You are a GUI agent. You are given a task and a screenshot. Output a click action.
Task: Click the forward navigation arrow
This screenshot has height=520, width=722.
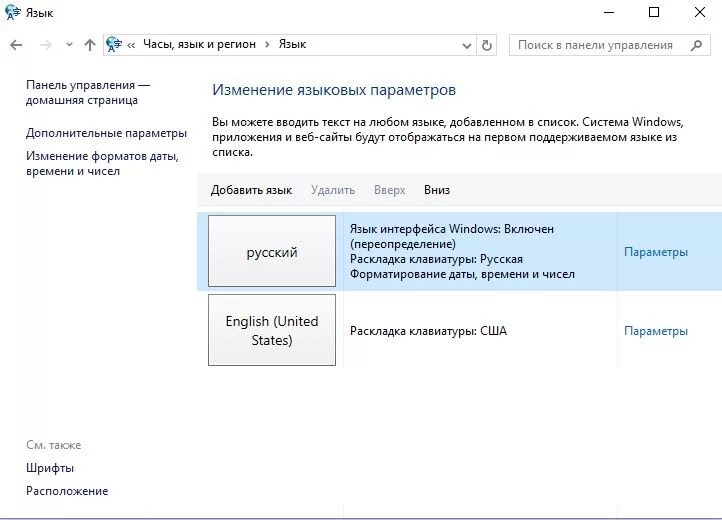coord(45,45)
